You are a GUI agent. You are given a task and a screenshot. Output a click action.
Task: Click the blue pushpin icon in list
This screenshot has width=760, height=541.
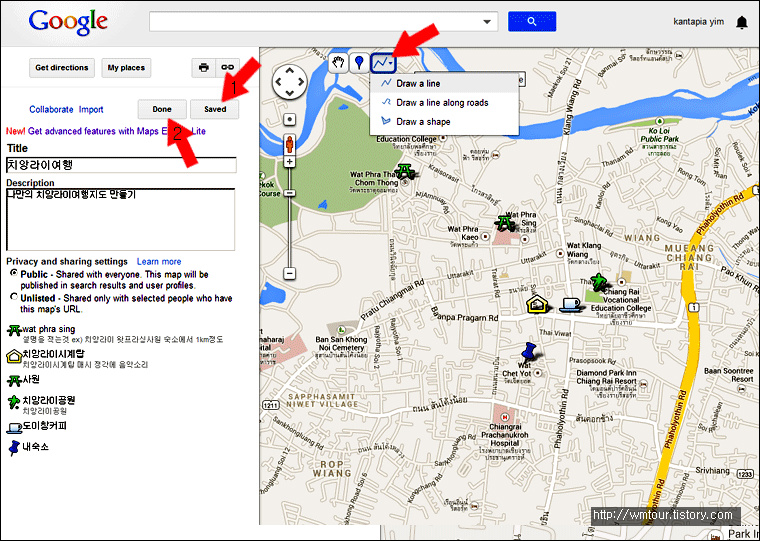tap(15, 448)
